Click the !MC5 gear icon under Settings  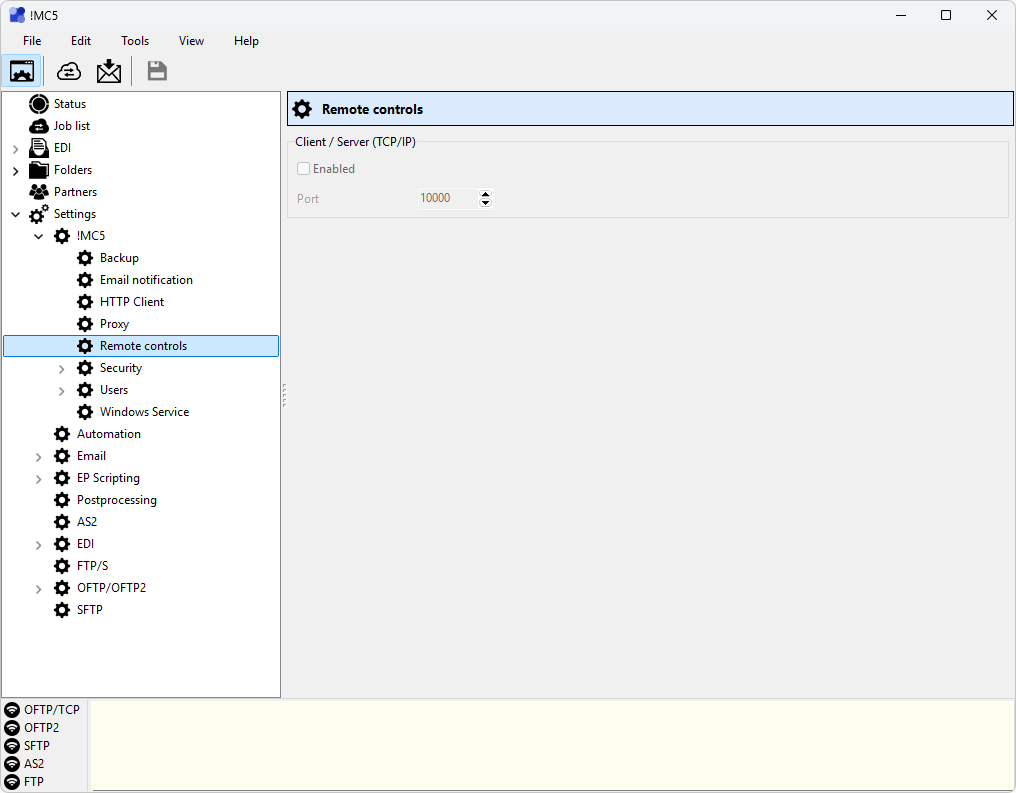click(x=62, y=236)
